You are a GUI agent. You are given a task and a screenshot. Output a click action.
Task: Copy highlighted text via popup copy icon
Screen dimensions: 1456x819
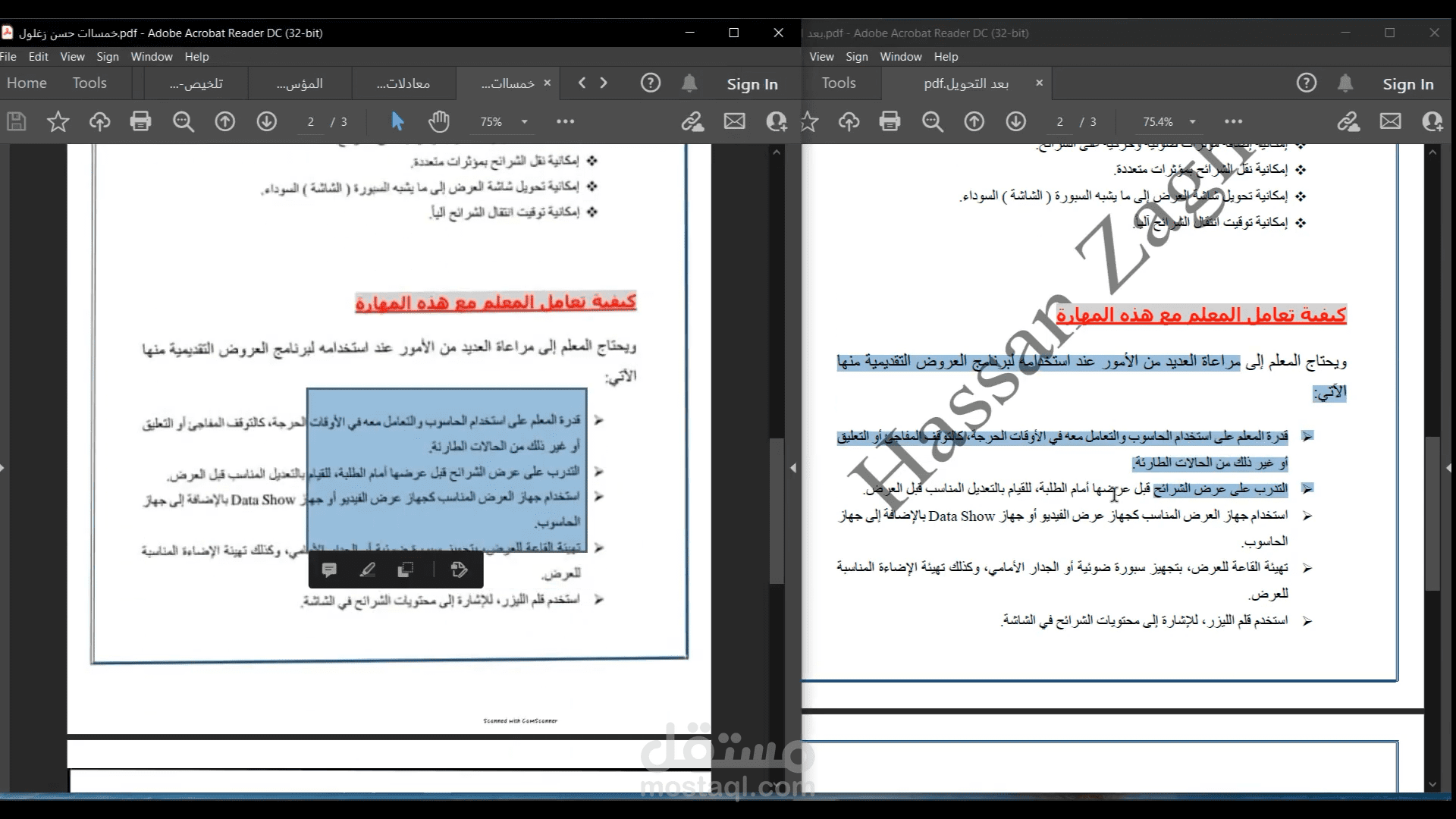pyautogui.click(x=406, y=570)
